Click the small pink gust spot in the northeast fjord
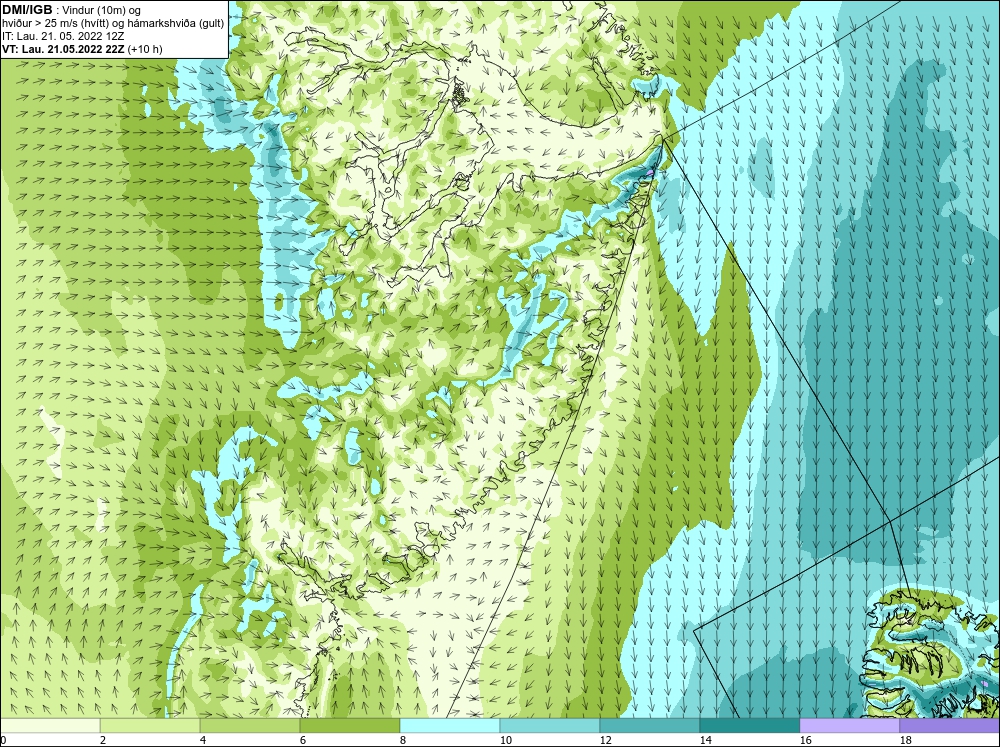This screenshot has height=747, width=1000. (x=650, y=172)
